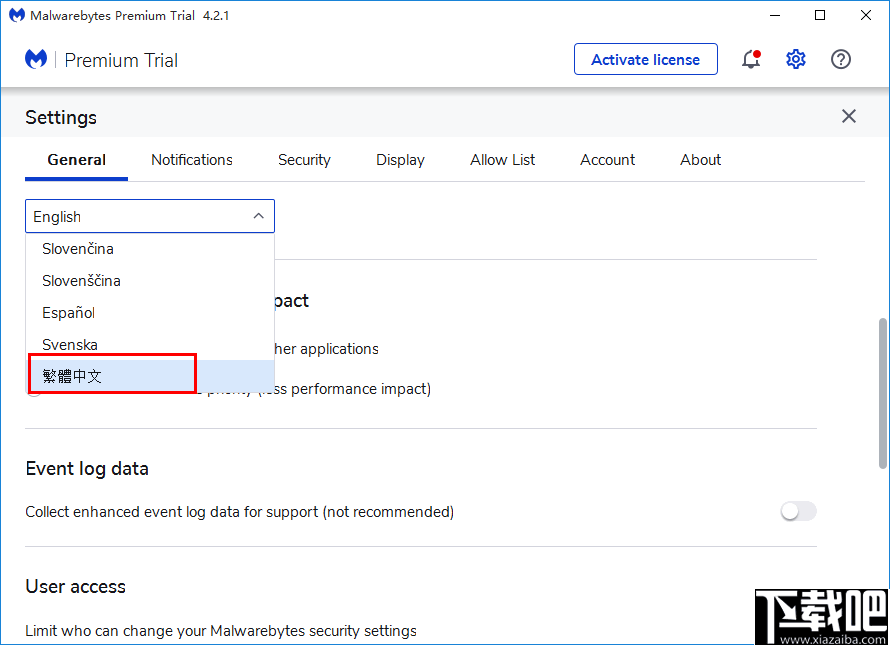Open the notifications bell icon

[x=751, y=59]
